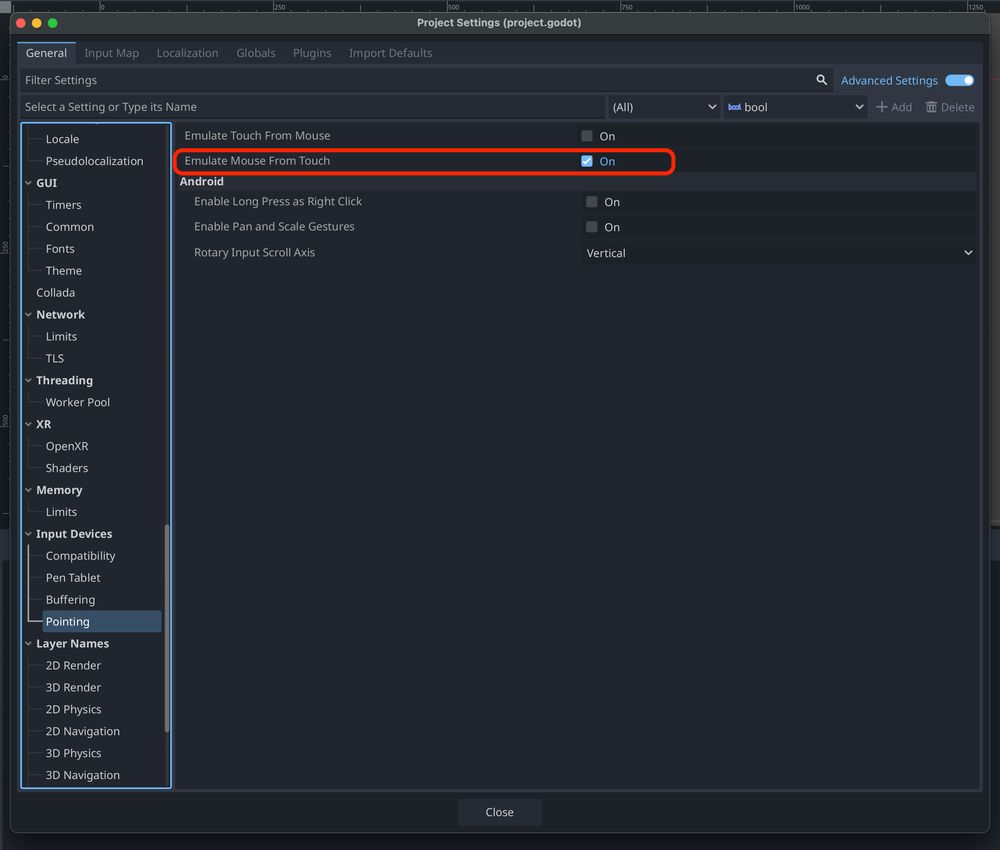Select Buffering under Input Devices
1000x850 pixels.
click(70, 599)
